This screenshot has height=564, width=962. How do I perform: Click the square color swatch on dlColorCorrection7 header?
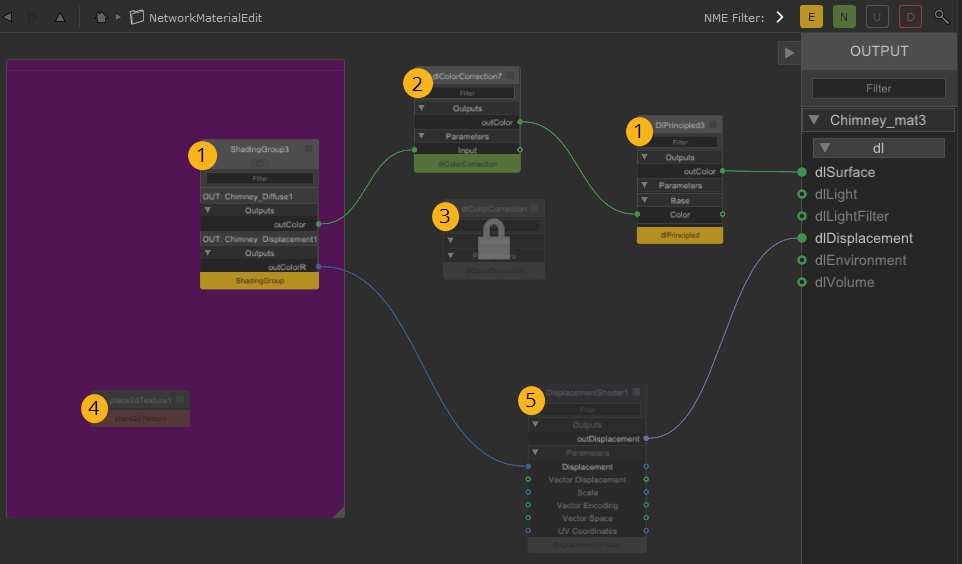point(510,76)
